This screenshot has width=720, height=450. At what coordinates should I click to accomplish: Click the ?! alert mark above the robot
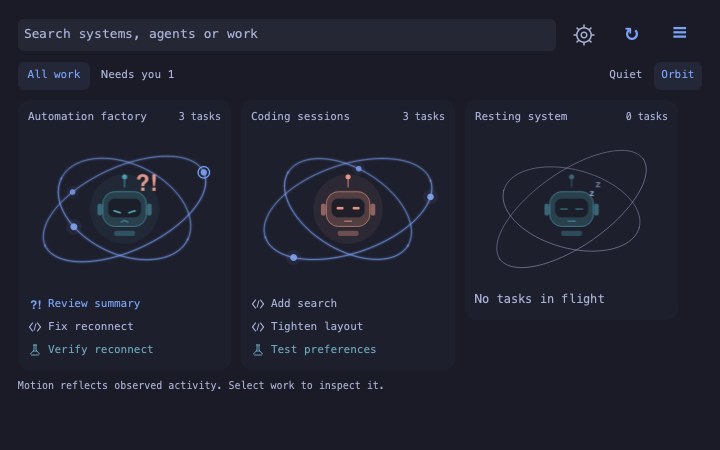(x=147, y=182)
